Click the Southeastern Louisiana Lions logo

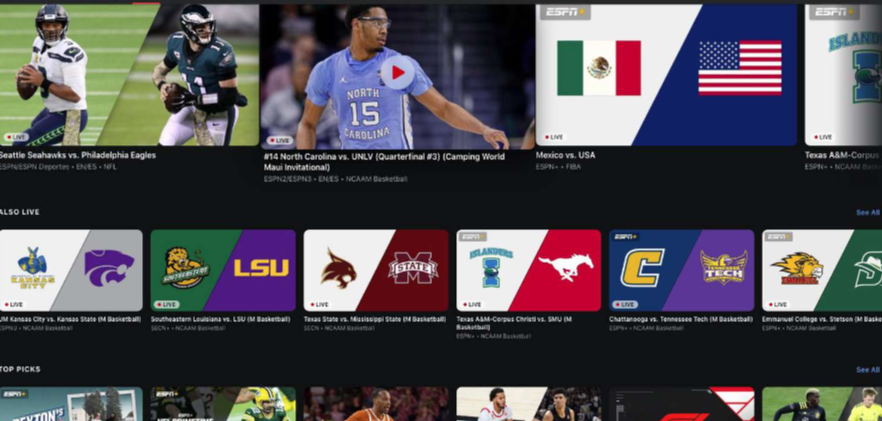point(185,268)
